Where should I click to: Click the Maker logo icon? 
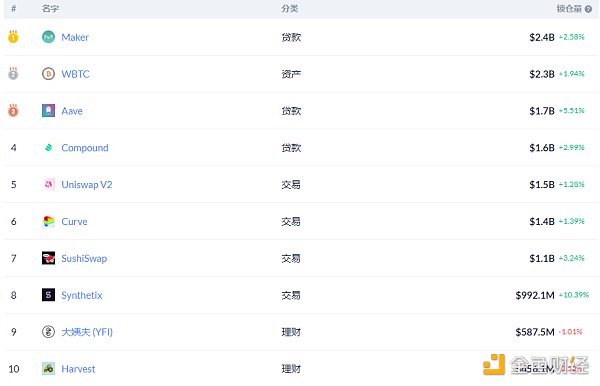(48, 37)
